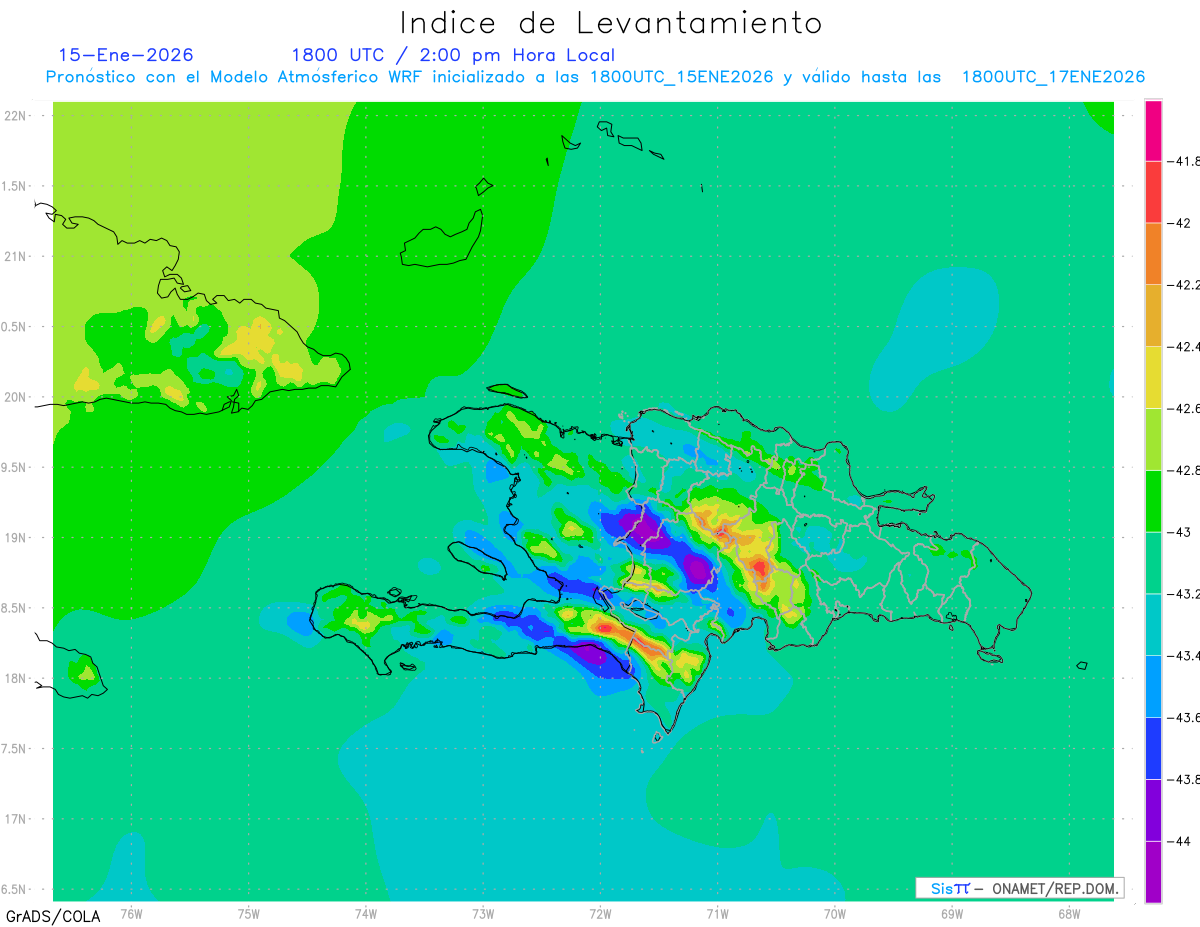The image size is (1200, 927).
Task: Click the longitude label '76W'
Action: (131, 913)
